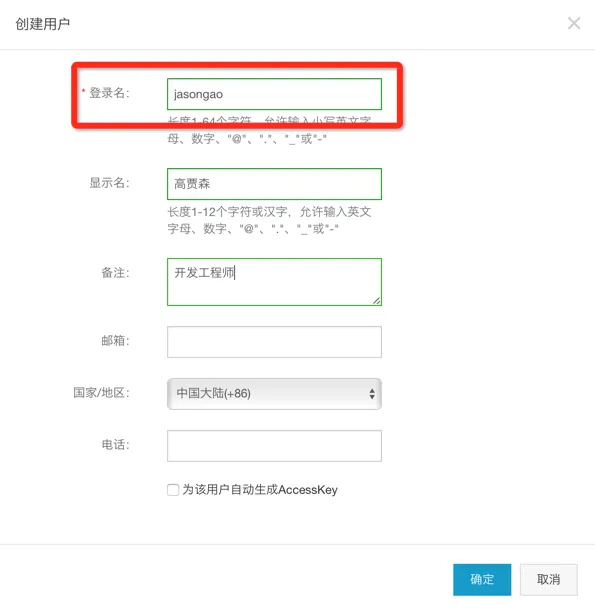This screenshot has height=616, width=595.
Task: Close the 创建用户 dialog with X
Action: tap(574, 23)
